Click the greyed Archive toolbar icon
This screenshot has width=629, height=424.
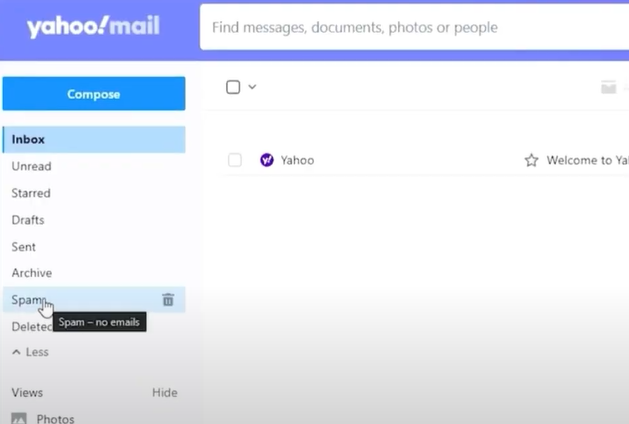pos(608,87)
